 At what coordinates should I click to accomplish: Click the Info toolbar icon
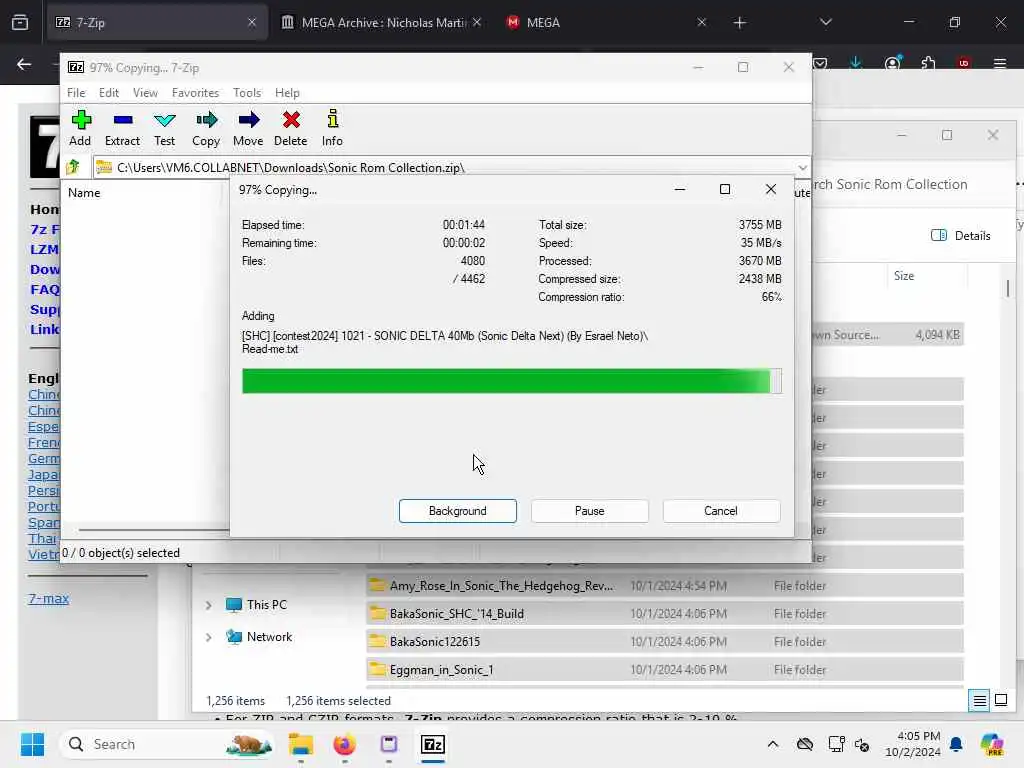(332, 129)
